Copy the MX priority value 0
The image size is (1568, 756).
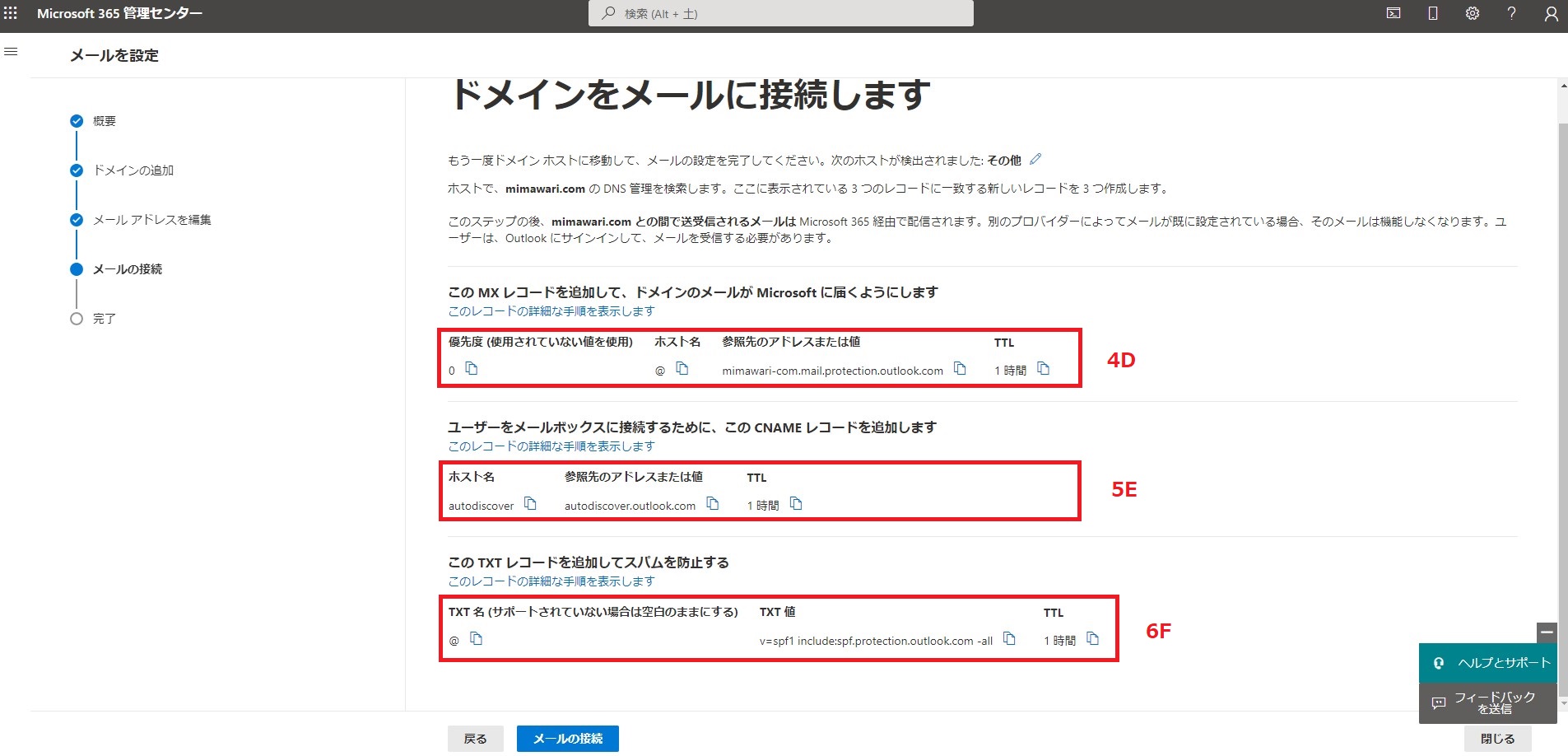coord(472,368)
